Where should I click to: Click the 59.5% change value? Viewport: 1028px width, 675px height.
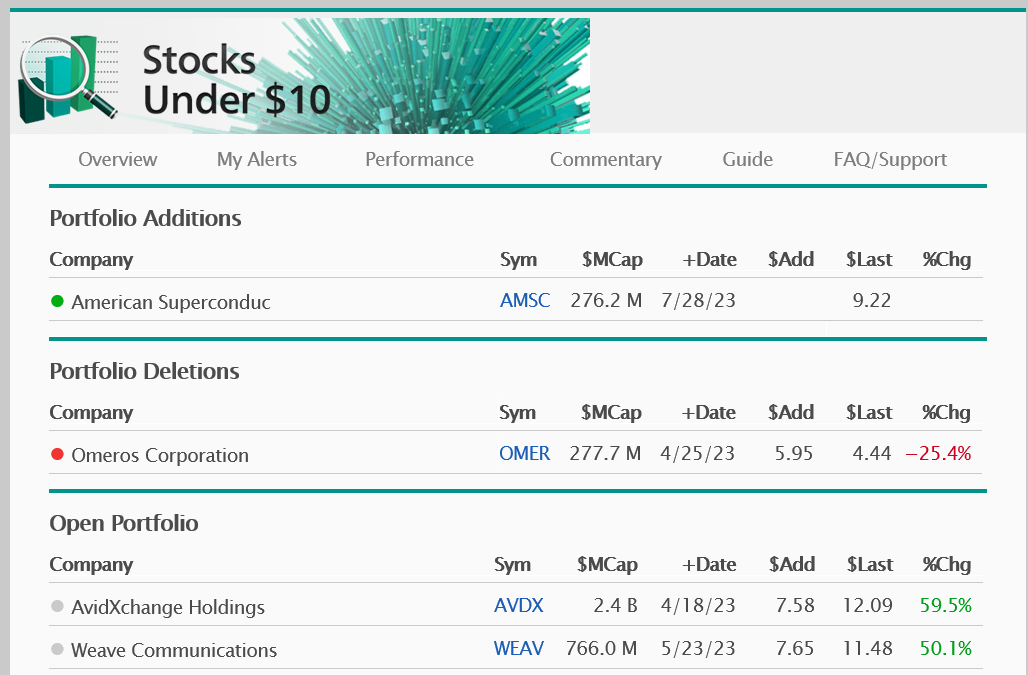945,605
